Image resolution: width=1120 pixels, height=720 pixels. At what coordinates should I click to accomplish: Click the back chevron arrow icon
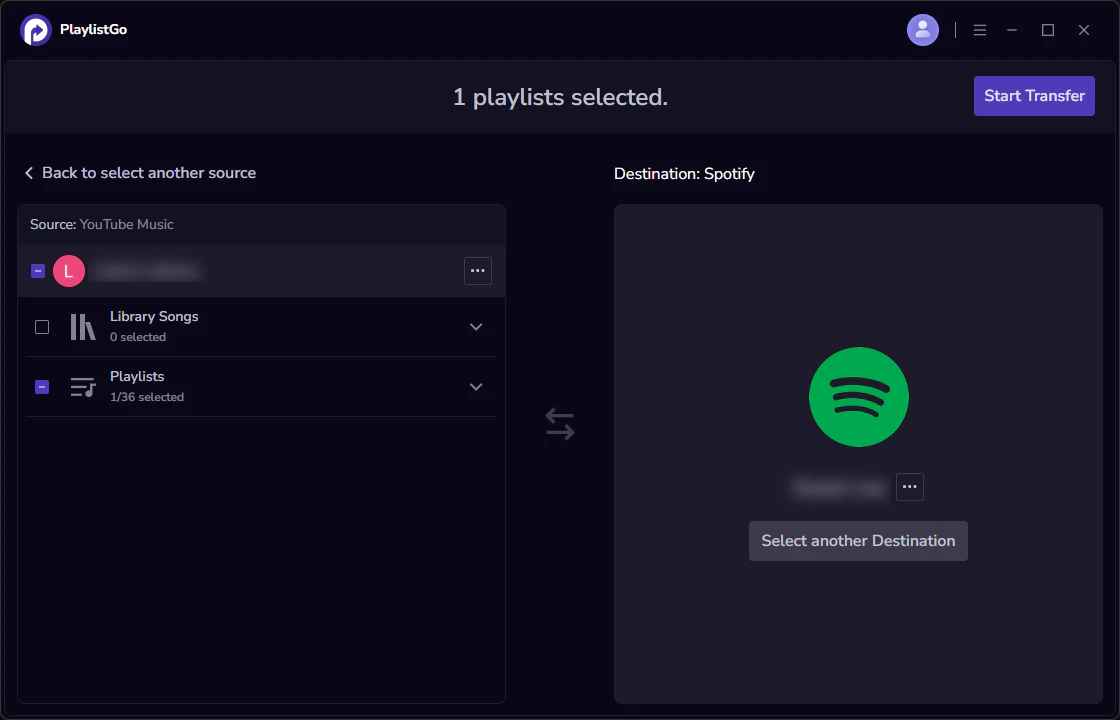coord(29,173)
